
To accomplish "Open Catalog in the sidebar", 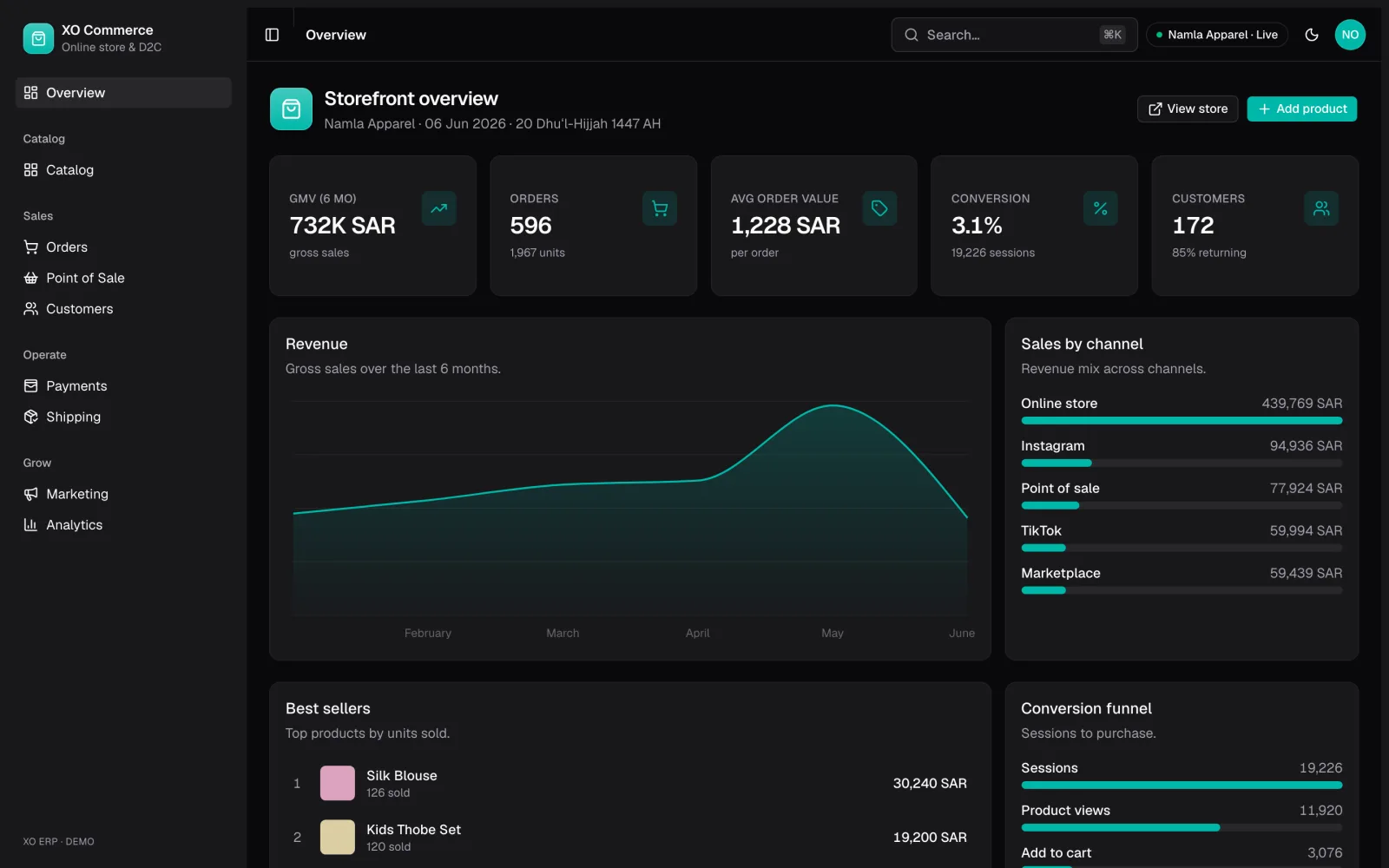I will click(x=123, y=170).
